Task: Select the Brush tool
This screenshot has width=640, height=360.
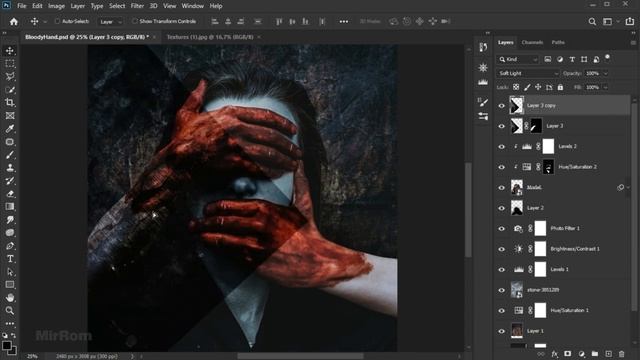Action: tap(10, 155)
